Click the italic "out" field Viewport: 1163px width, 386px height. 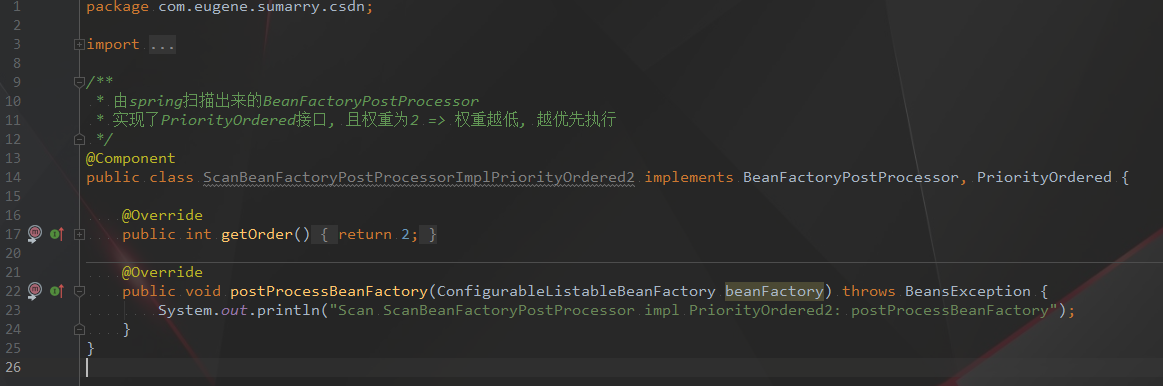234,310
